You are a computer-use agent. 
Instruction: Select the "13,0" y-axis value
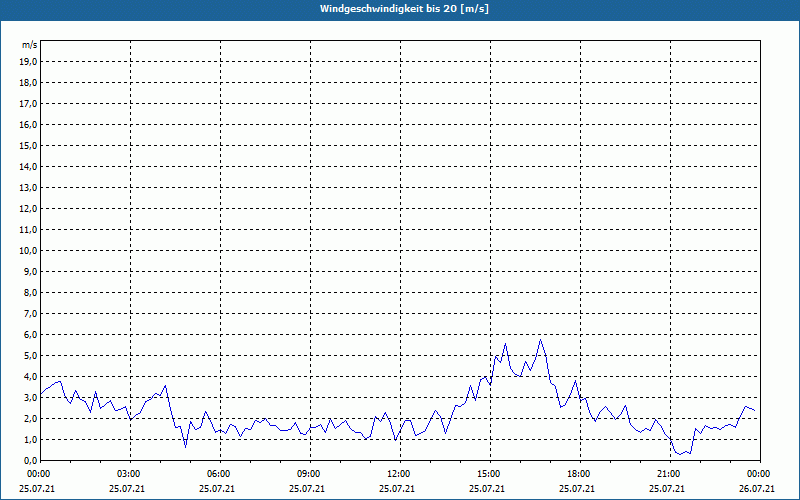click(28, 188)
